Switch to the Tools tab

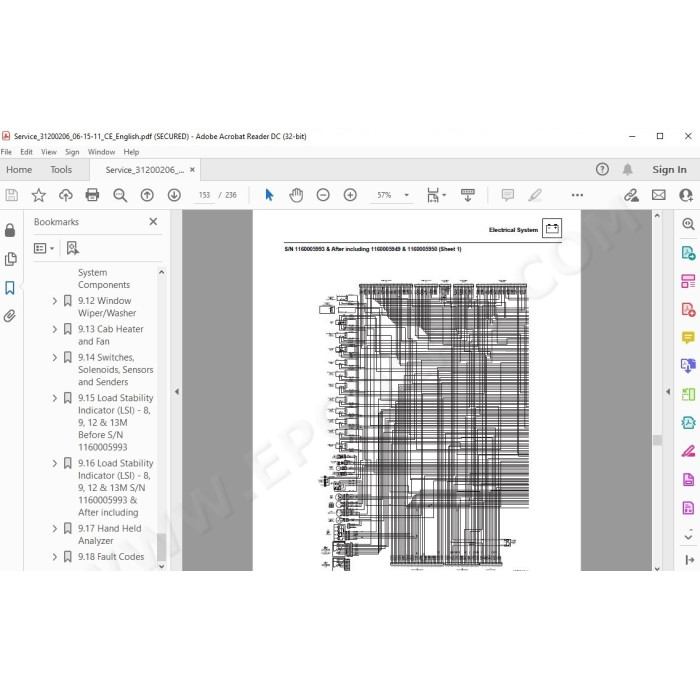click(x=61, y=170)
